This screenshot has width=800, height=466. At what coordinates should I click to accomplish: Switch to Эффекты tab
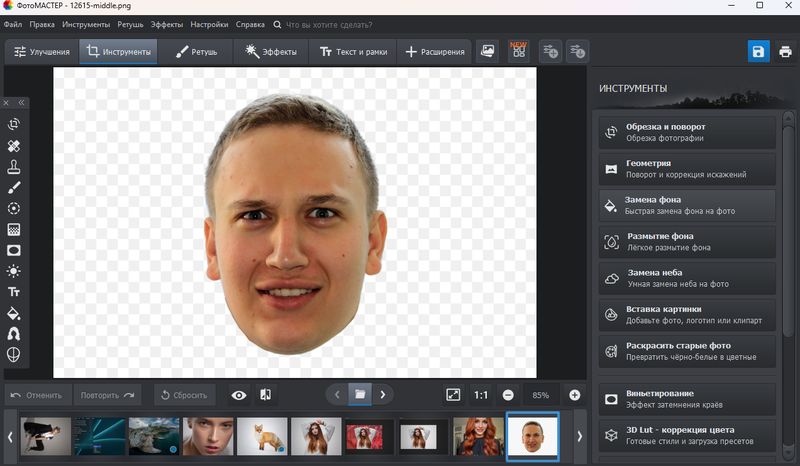tap(271, 52)
